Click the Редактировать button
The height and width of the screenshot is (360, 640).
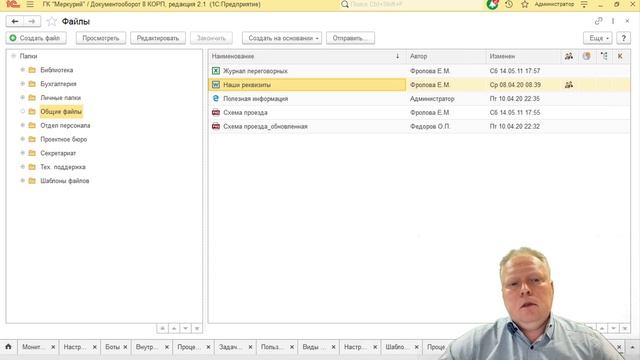click(158, 38)
